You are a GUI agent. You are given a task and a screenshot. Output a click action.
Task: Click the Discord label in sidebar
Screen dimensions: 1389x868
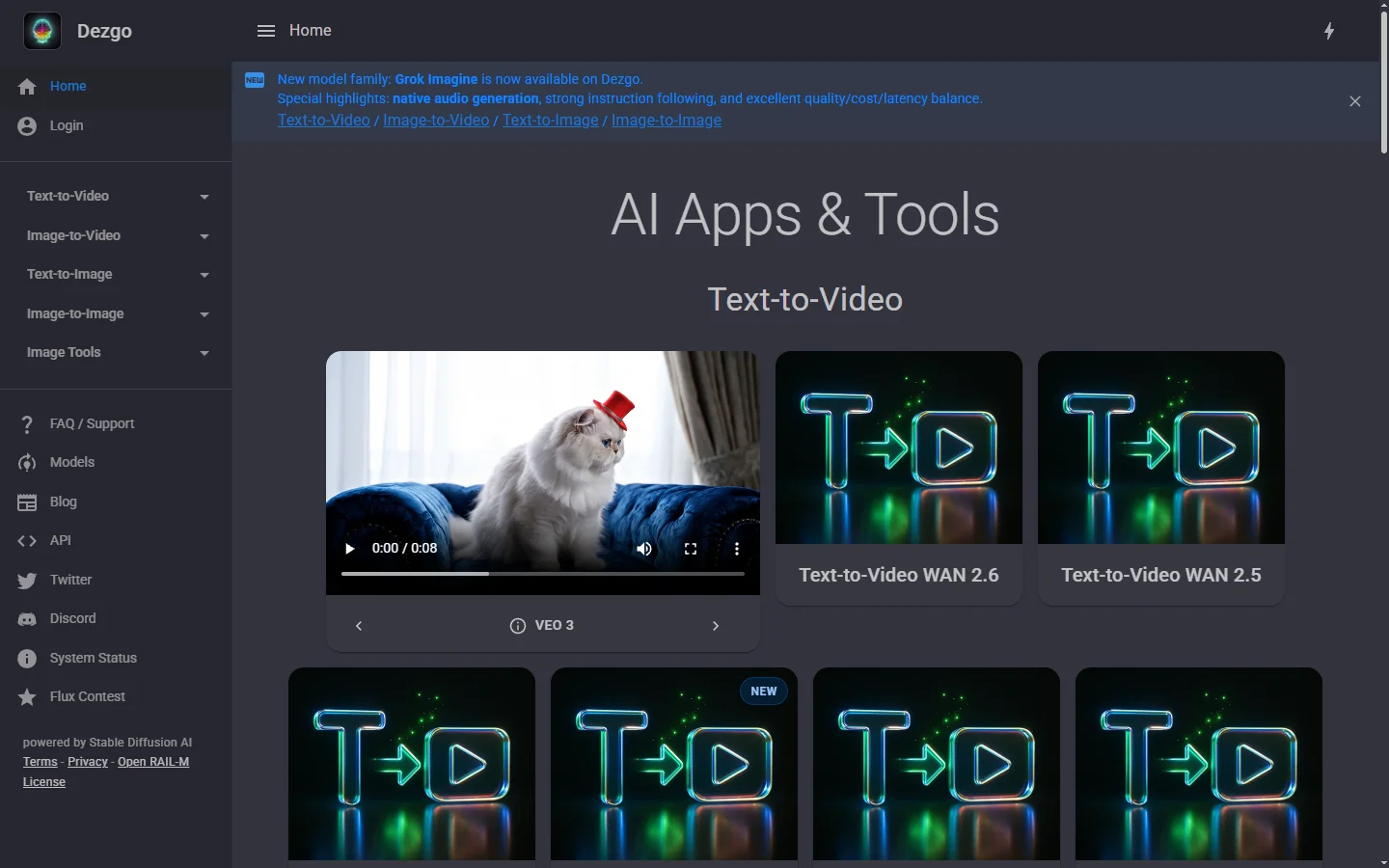click(x=73, y=618)
